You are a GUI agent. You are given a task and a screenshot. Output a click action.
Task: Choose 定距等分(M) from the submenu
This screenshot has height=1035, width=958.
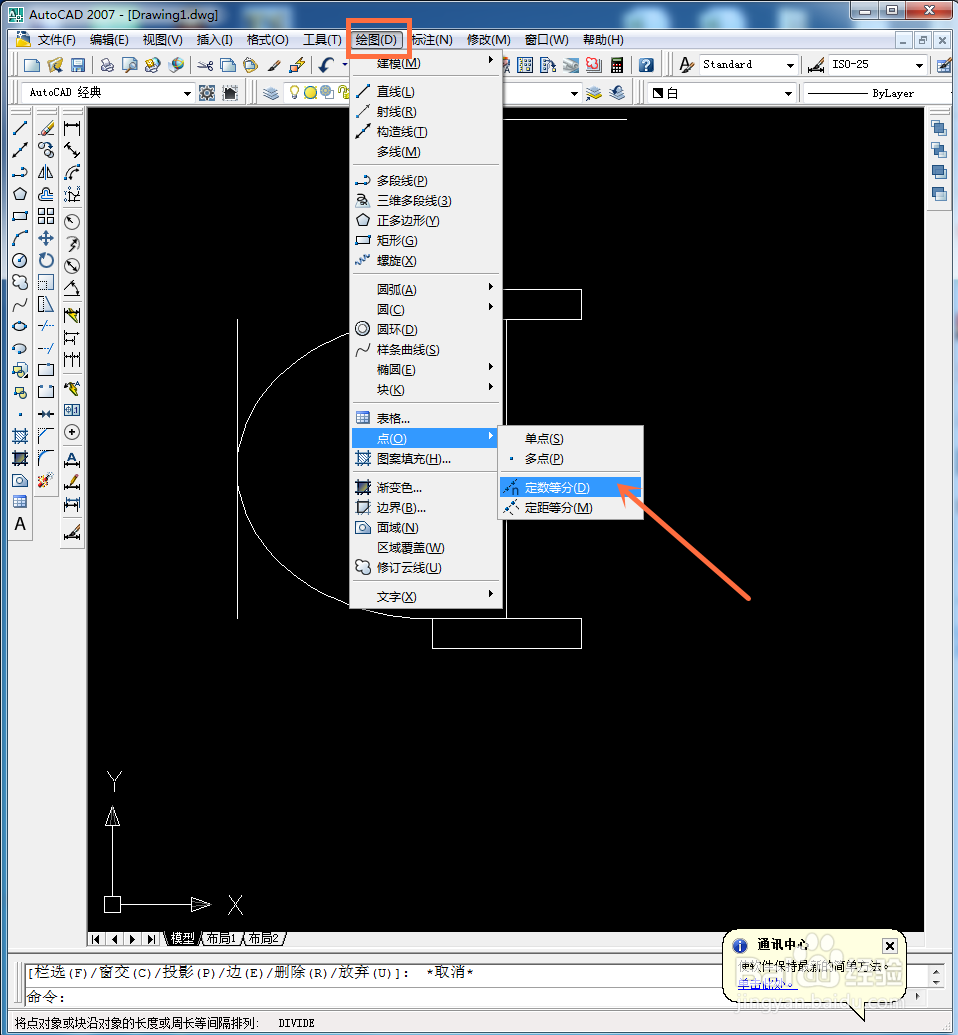[x=570, y=508]
